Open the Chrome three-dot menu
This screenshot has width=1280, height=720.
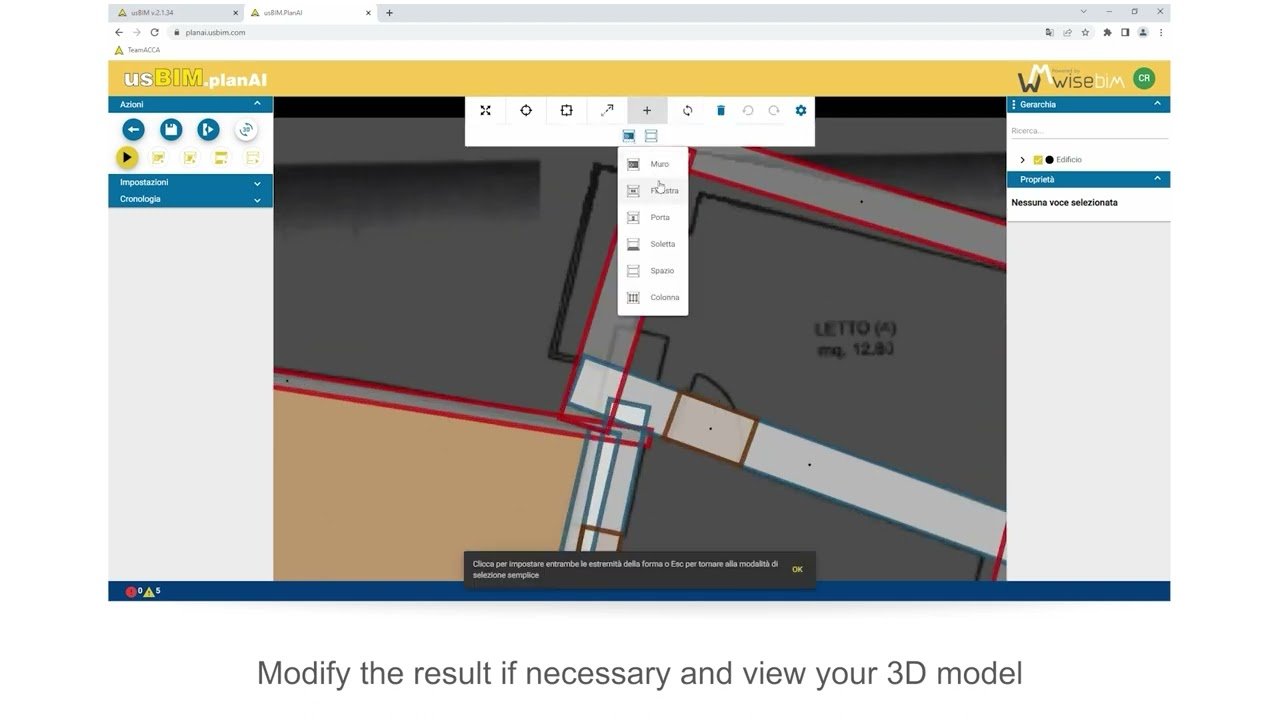(1159, 32)
